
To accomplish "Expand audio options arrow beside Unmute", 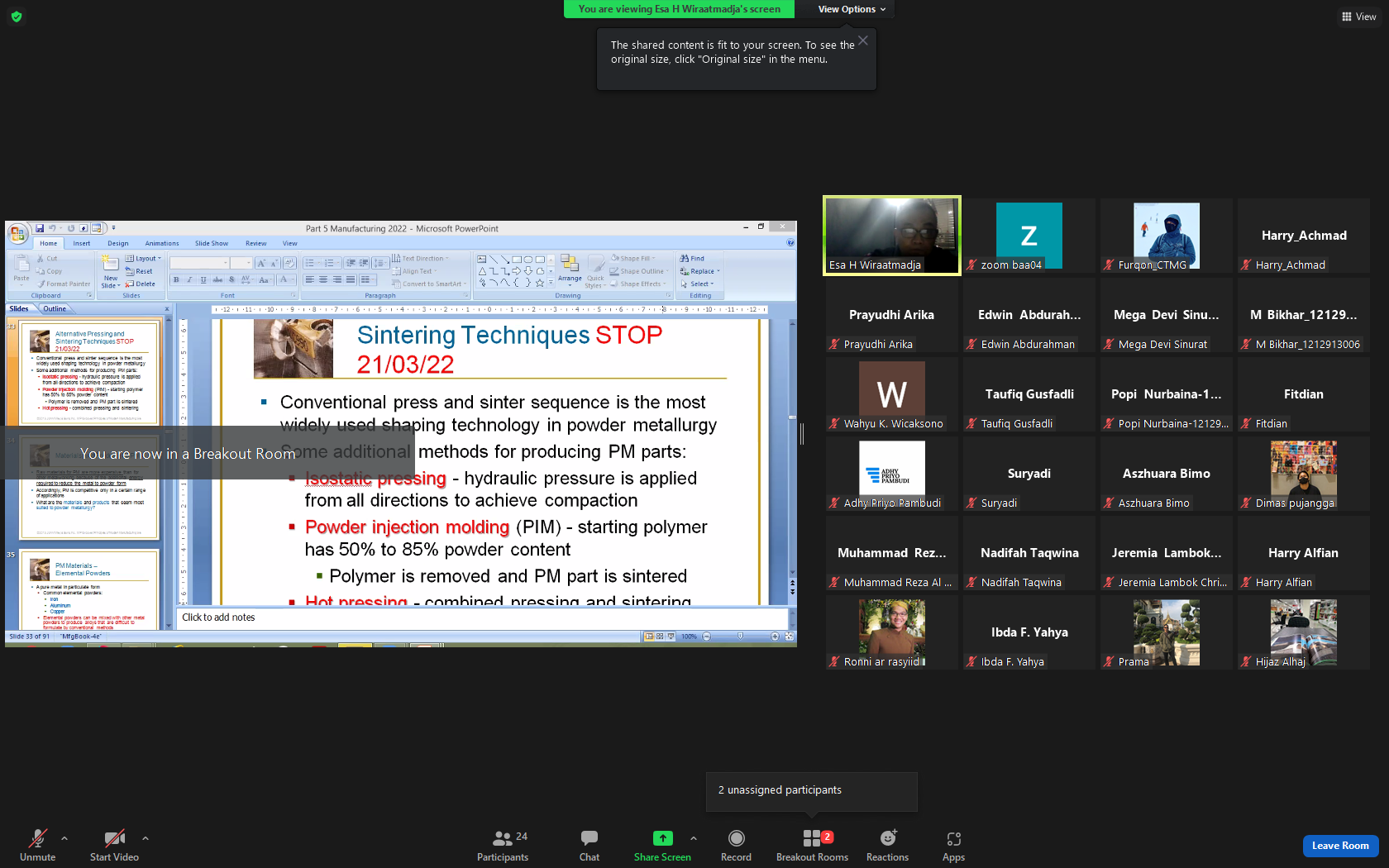I will [x=64, y=838].
